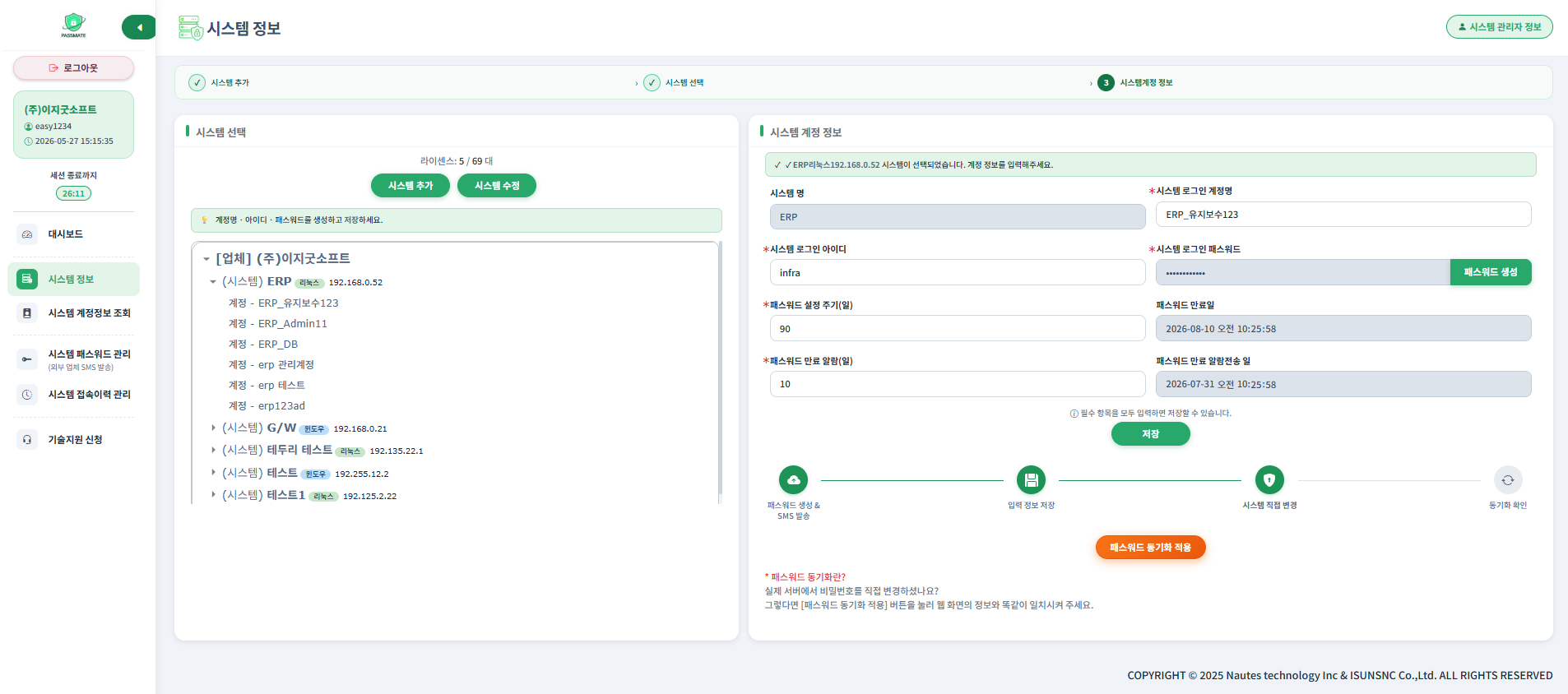This screenshot has height=694, width=1568.
Task: Open 대시보드 menu
Action: click(x=66, y=234)
